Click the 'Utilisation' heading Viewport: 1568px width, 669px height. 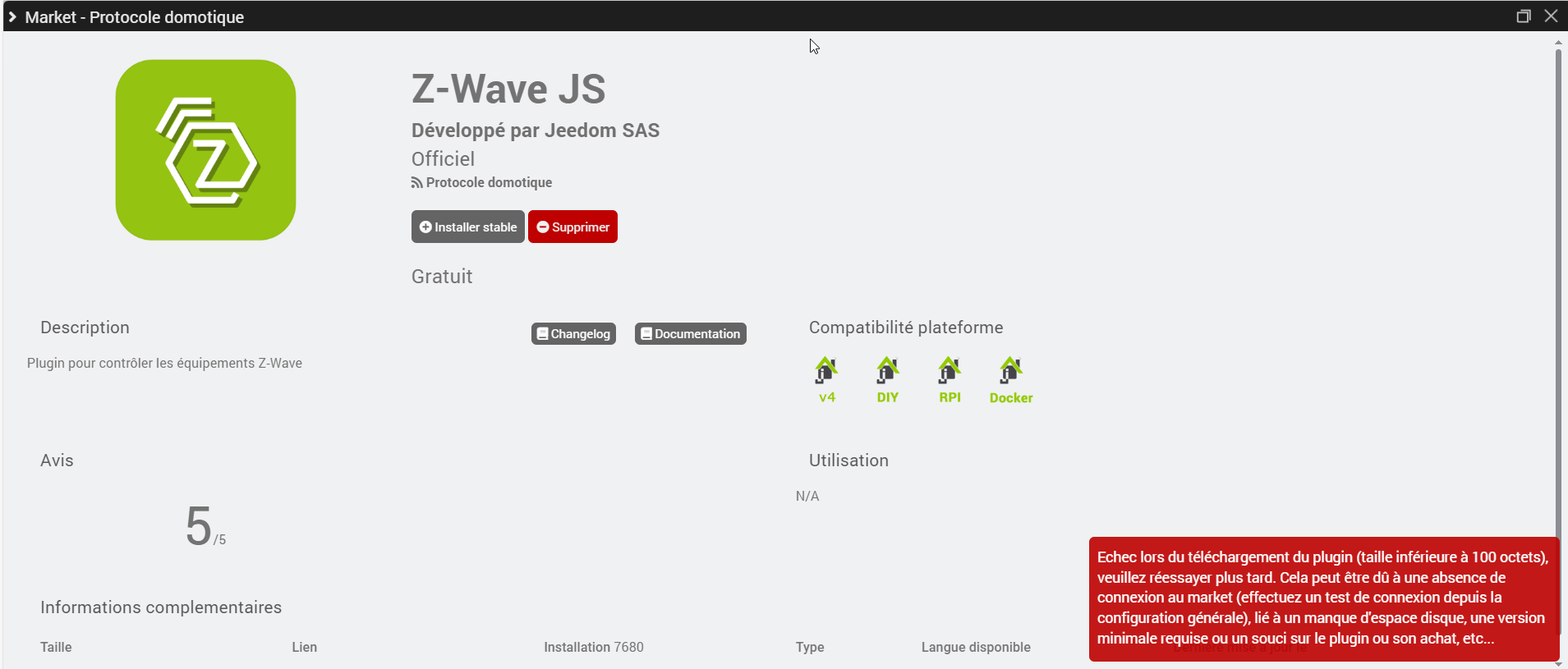(x=848, y=461)
